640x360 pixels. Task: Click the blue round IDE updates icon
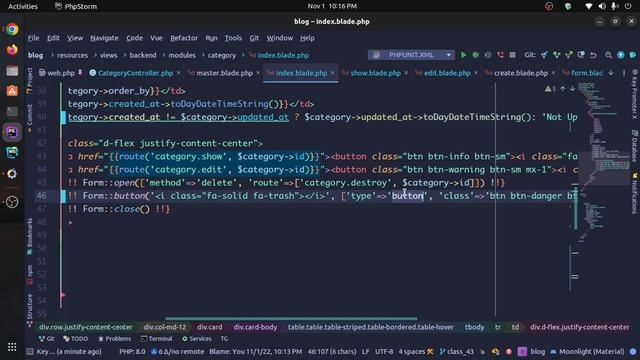click(621, 55)
